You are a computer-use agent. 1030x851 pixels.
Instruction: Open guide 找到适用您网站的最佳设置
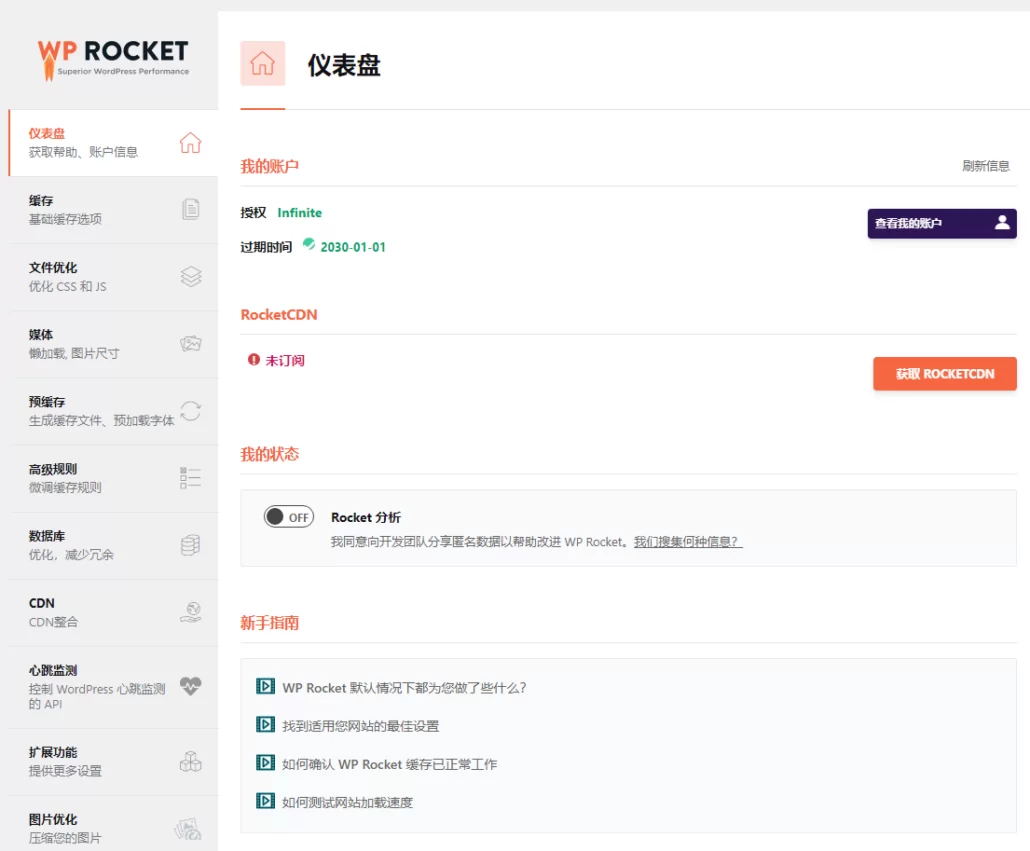(361, 726)
